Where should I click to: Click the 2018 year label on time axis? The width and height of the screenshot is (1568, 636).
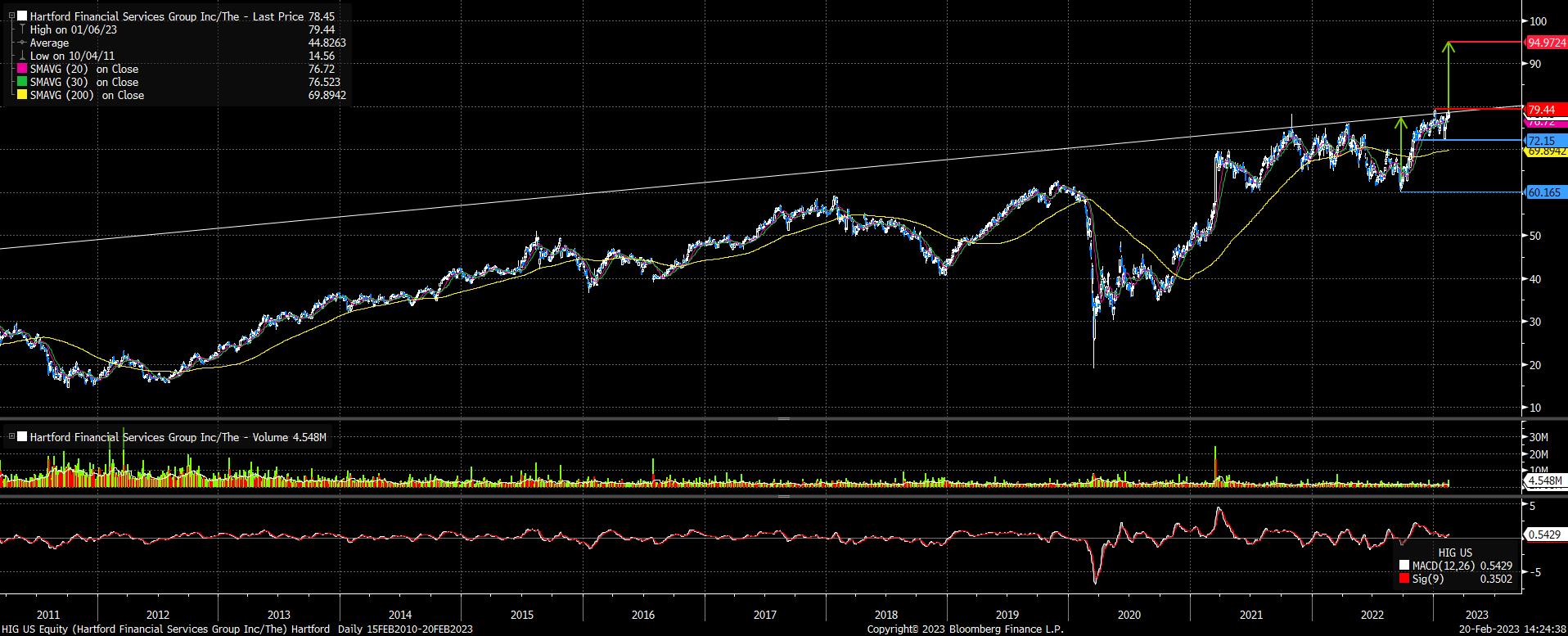[886, 615]
